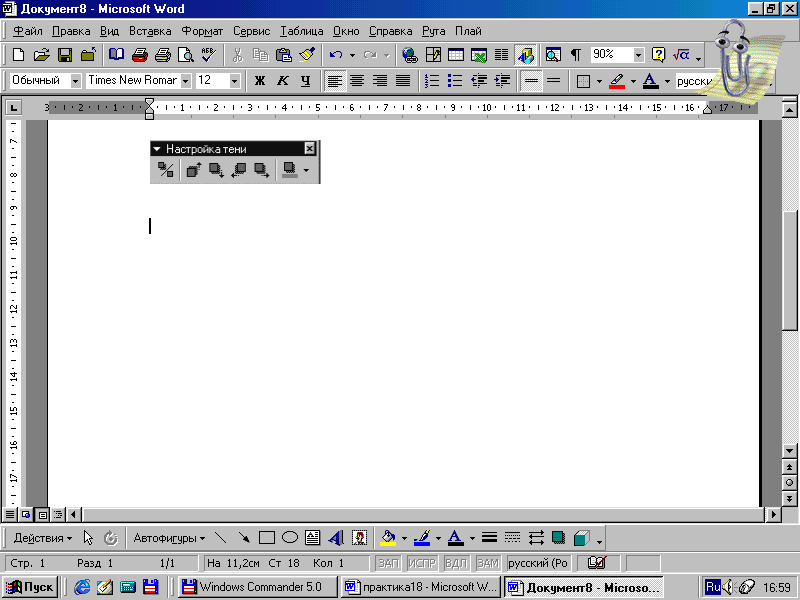This screenshot has width=800, height=600.
Task: Open a file with the folder icon
Action: pos(41,55)
